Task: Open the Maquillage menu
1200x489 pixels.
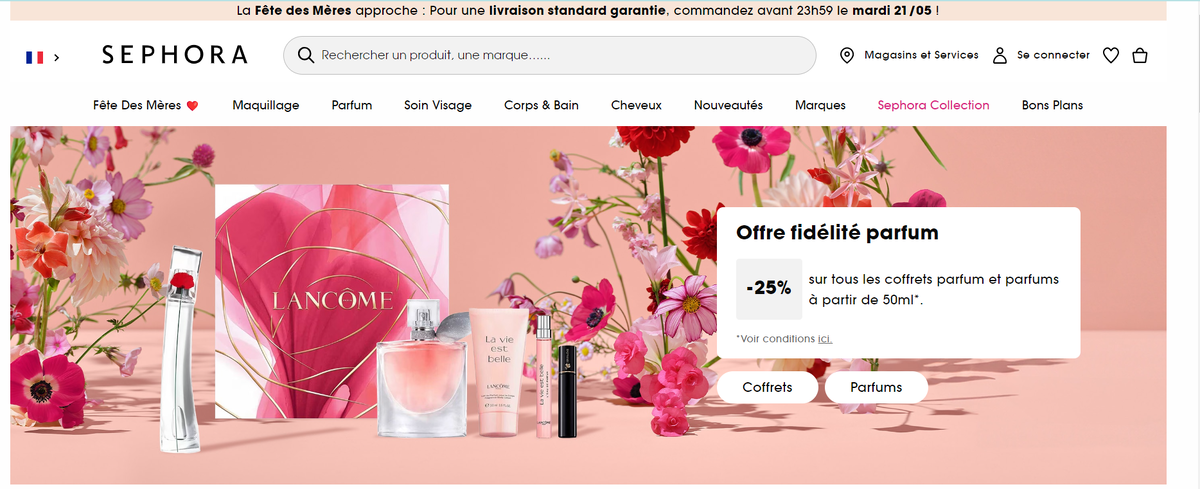Action: tap(266, 105)
